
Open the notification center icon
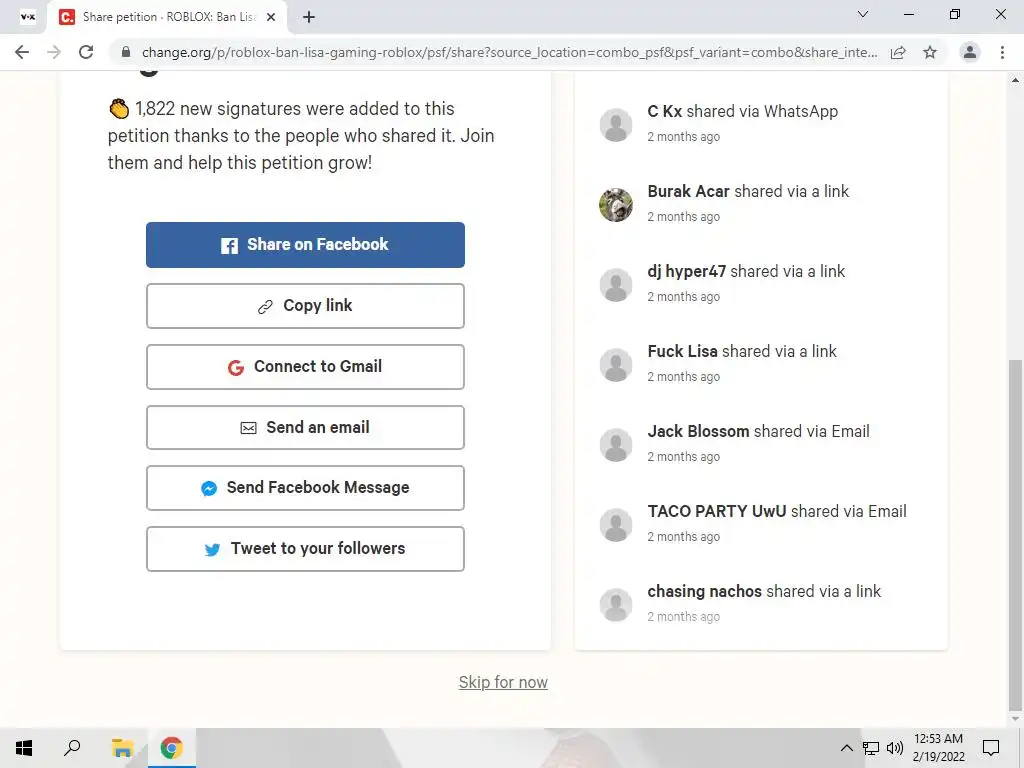[991, 748]
